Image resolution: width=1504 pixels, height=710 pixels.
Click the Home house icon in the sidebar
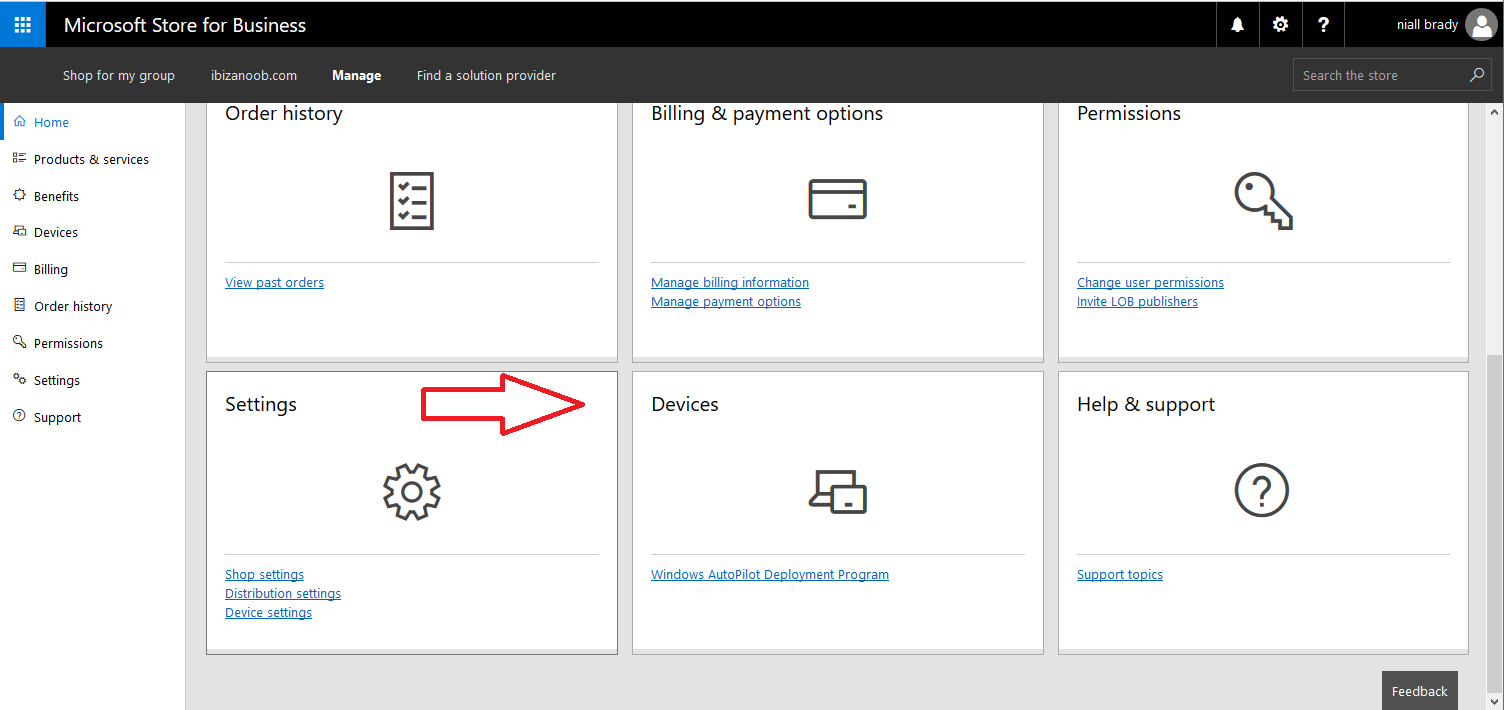pos(20,121)
